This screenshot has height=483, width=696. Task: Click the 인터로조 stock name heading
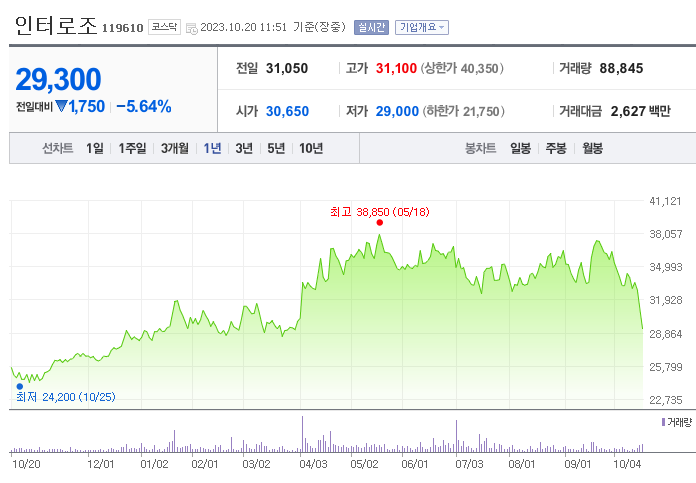click(55, 25)
